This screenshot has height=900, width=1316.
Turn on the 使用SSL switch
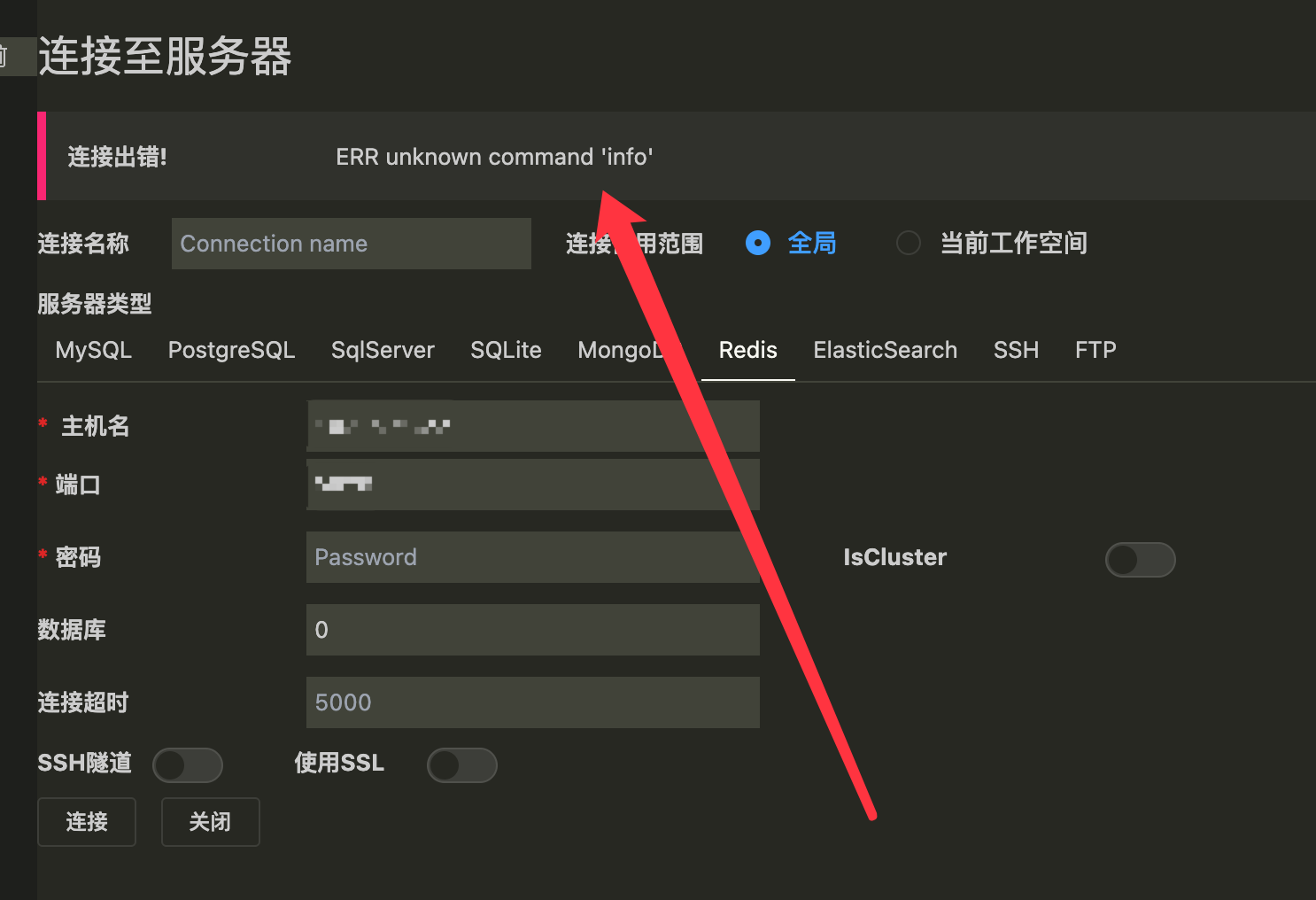(461, 764)
